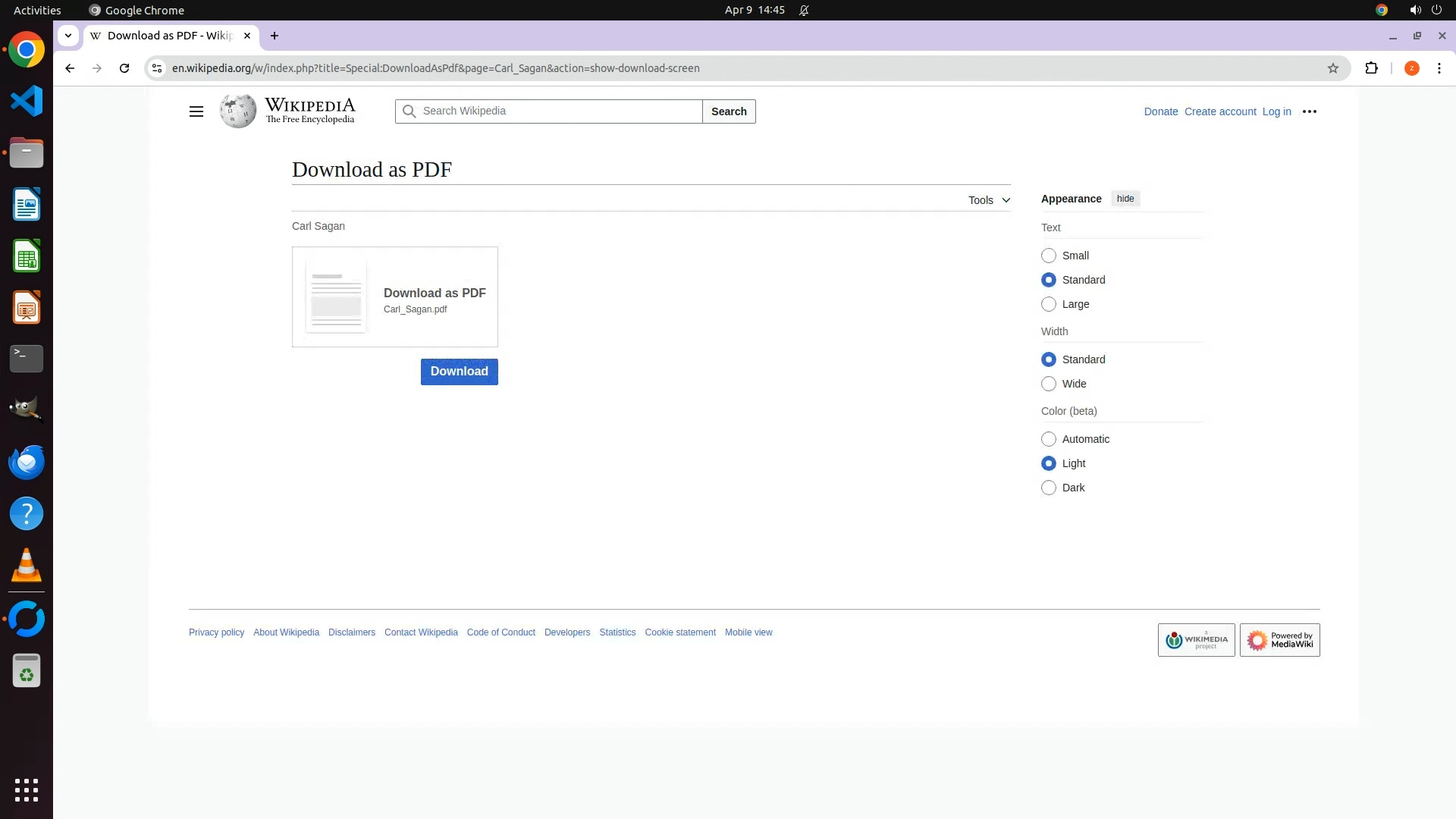Click into Search Wikipedia field

560,111
